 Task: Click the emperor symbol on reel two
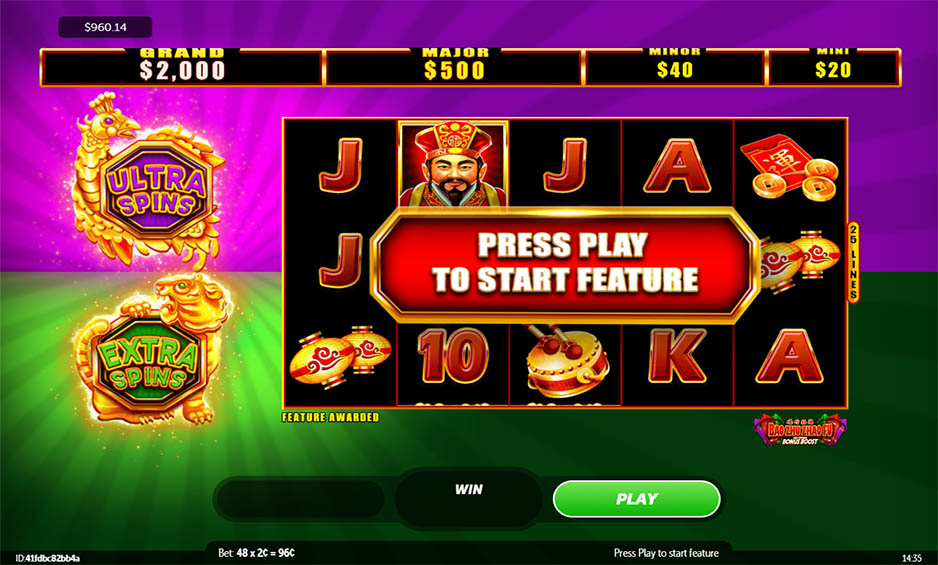[x=453, y=163]
